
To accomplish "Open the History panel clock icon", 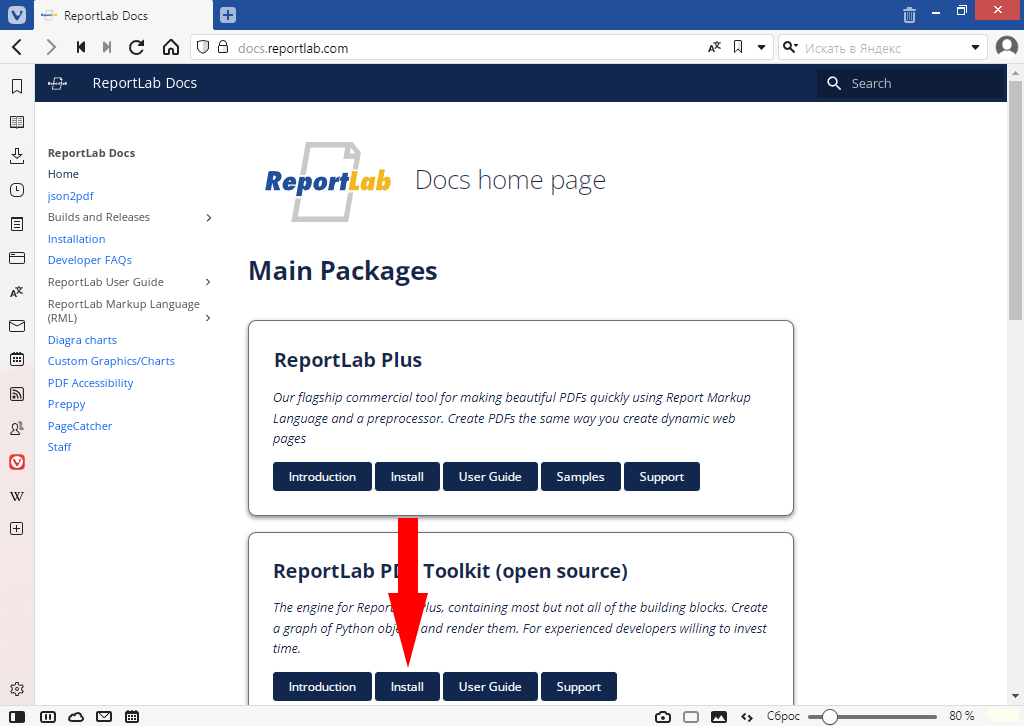I will coord(16,190).
